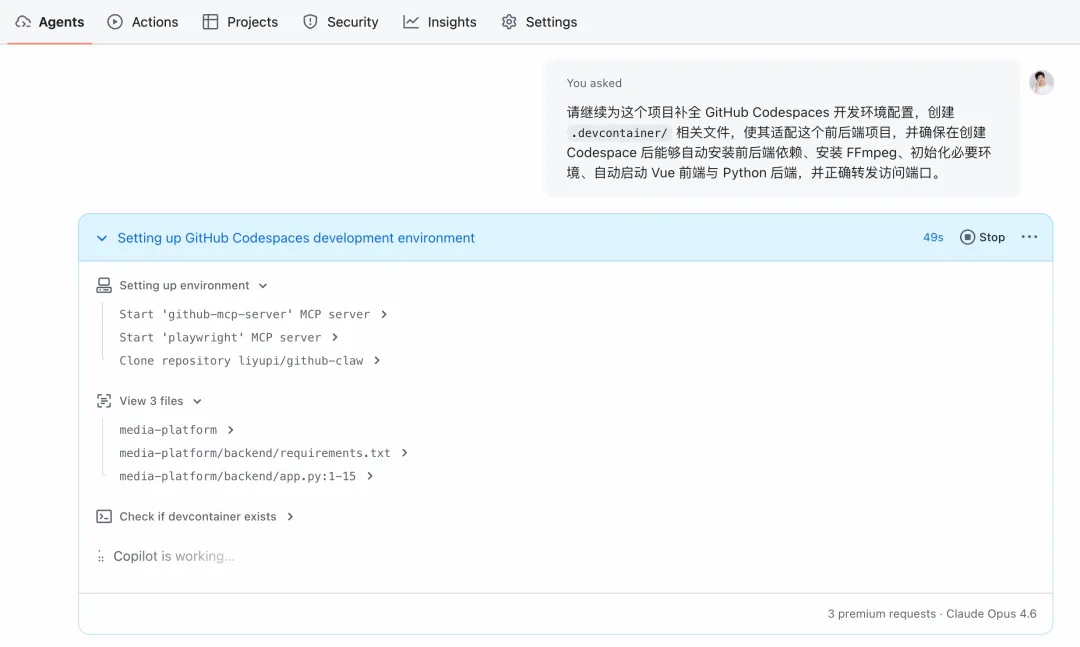Expand the Check if devcontainer exists step

click(x=290, y=517)
